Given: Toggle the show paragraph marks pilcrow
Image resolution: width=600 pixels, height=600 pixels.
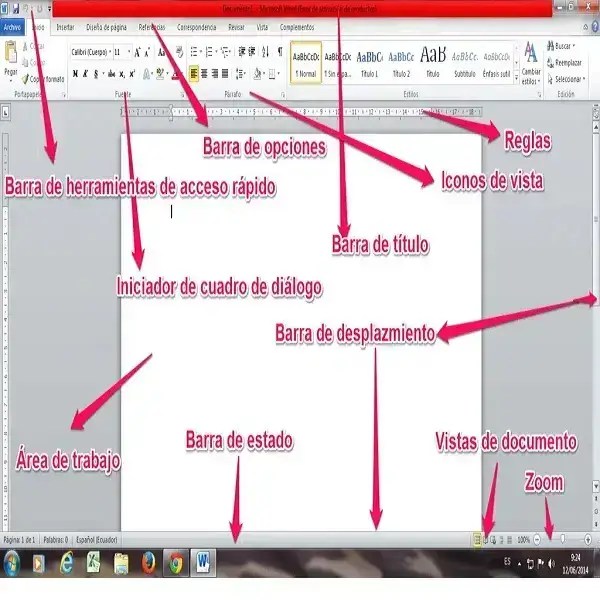Looking at the screenshot, I should click(280, 51).
